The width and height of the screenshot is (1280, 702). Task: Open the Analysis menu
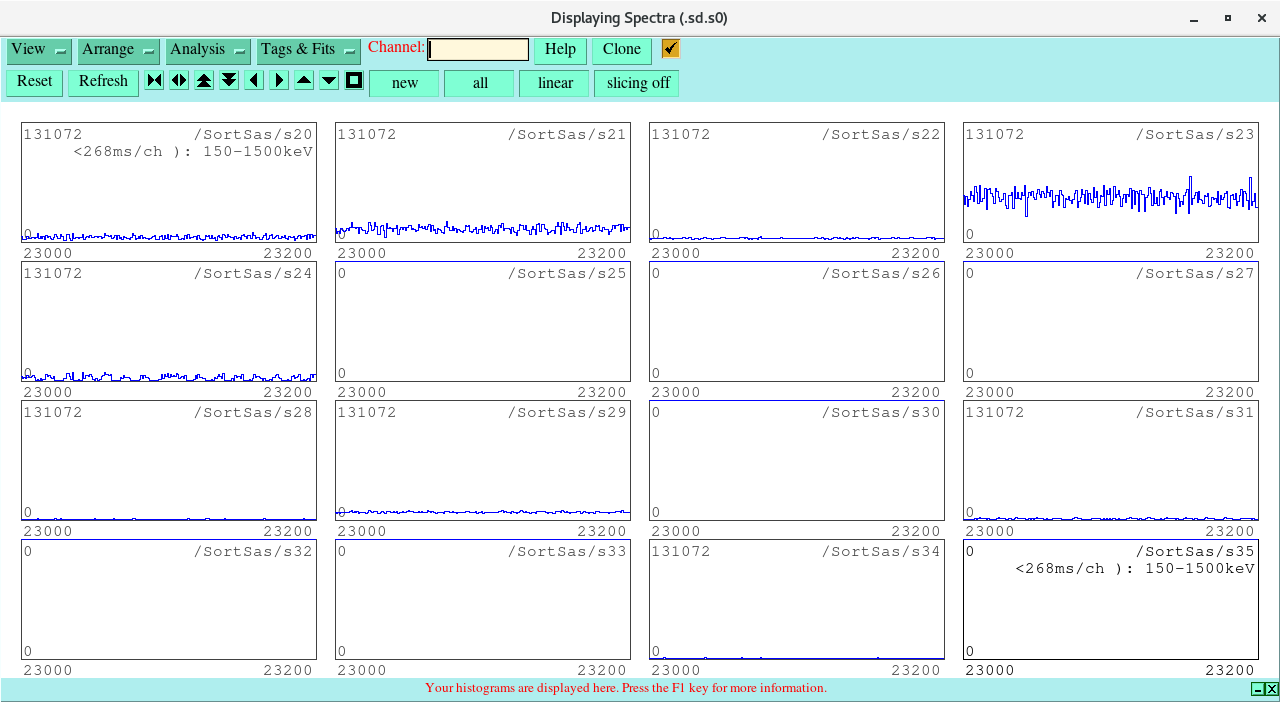(x=208, y=50)
